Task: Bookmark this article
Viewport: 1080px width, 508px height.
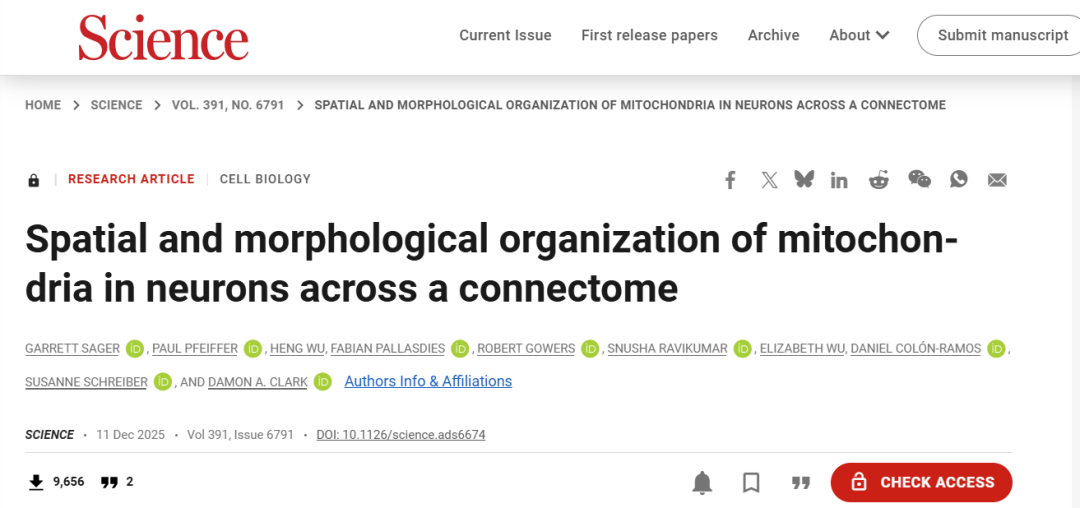Action: [751, 483]
